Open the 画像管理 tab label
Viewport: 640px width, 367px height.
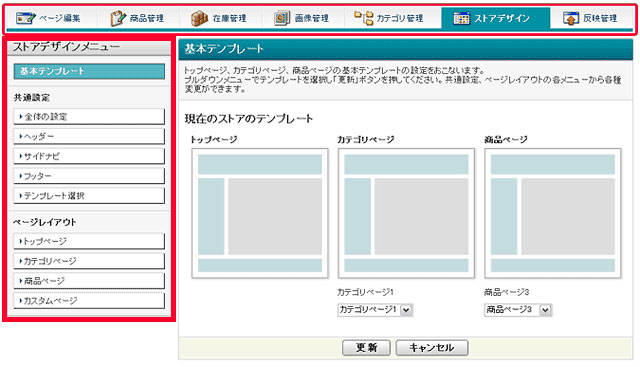(312, 18)
